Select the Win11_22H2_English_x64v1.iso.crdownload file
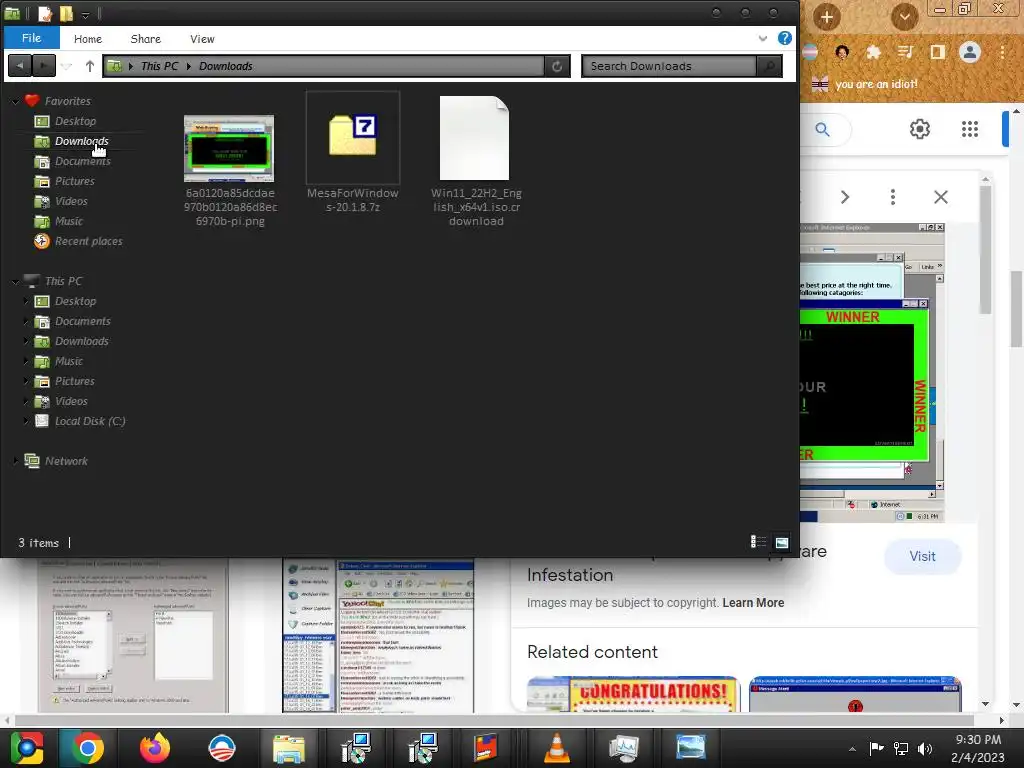 [x=475, y=161]
